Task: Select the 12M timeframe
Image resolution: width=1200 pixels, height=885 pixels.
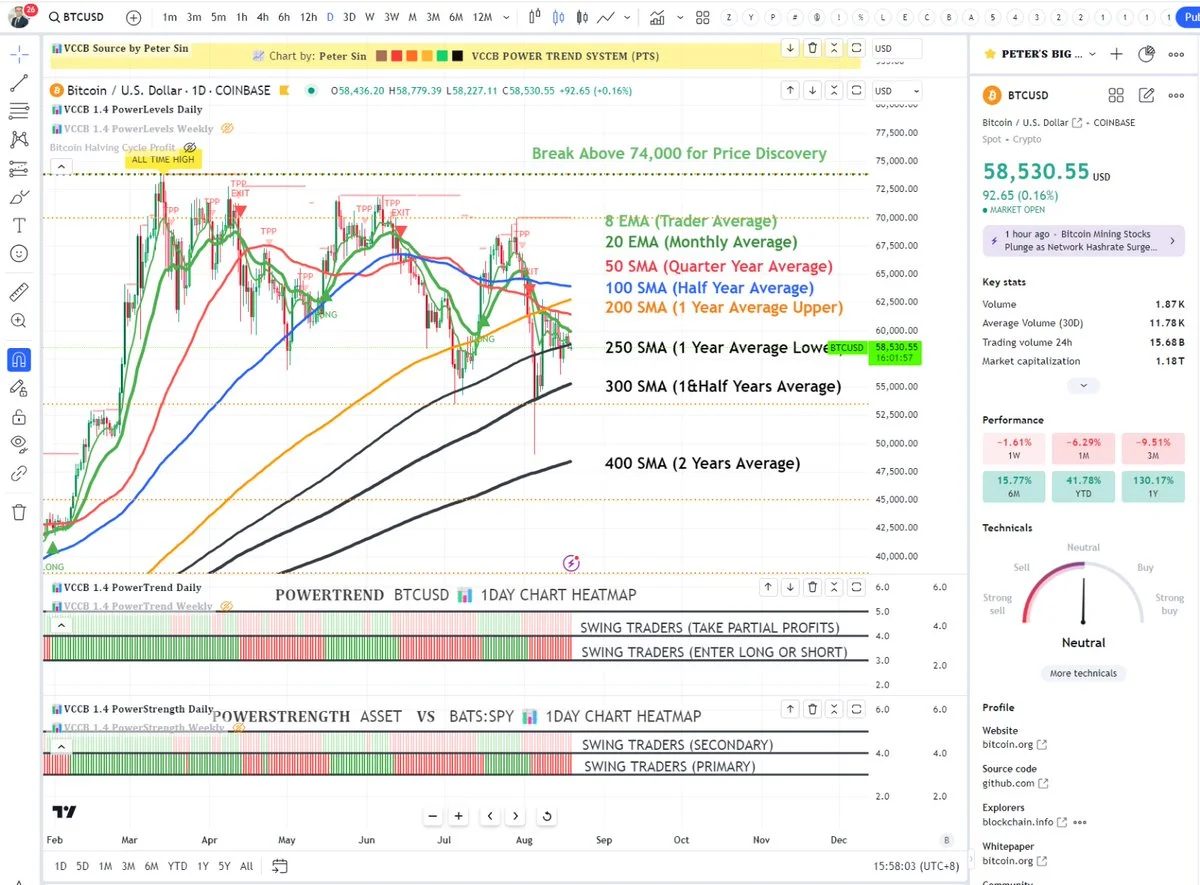Action: coord(482,18)
